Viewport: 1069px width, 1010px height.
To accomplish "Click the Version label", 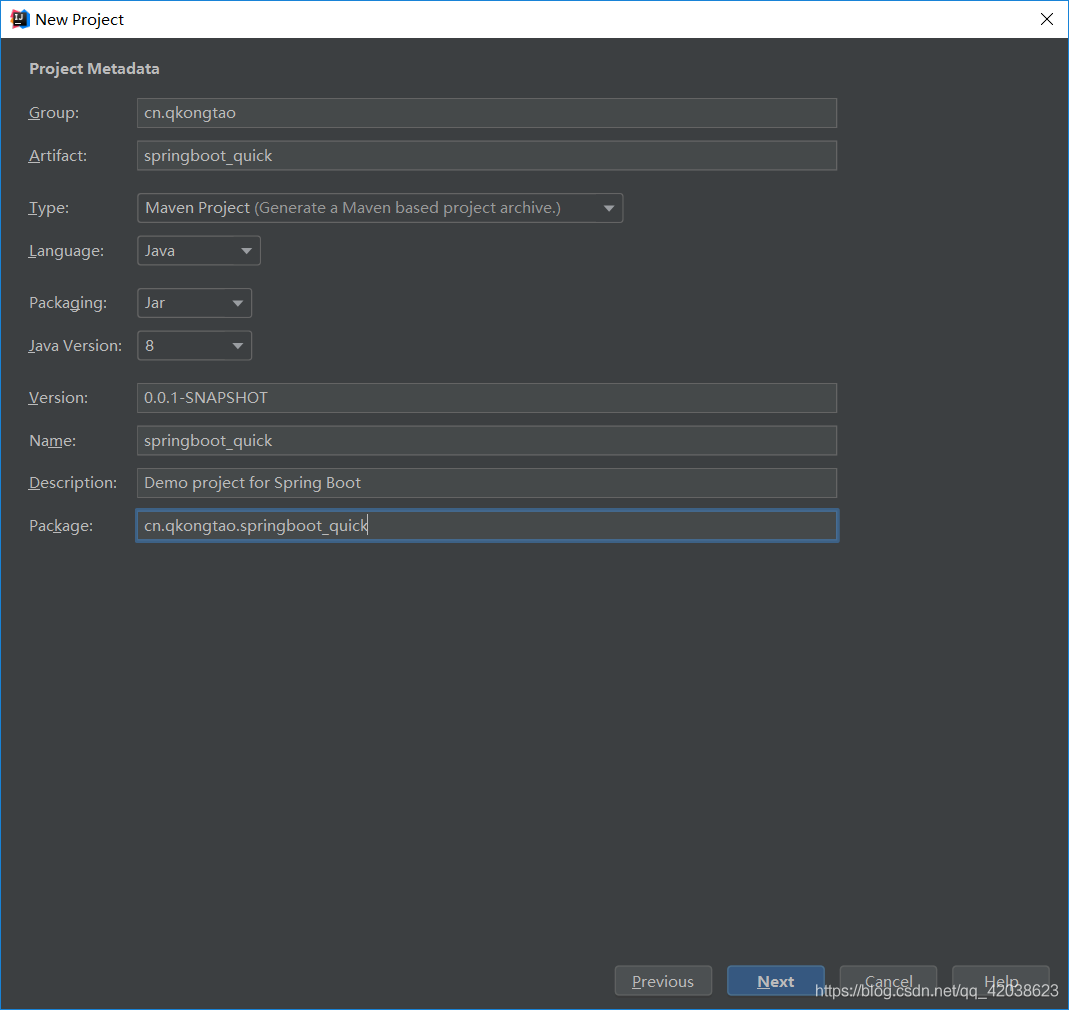I will 58,398.
